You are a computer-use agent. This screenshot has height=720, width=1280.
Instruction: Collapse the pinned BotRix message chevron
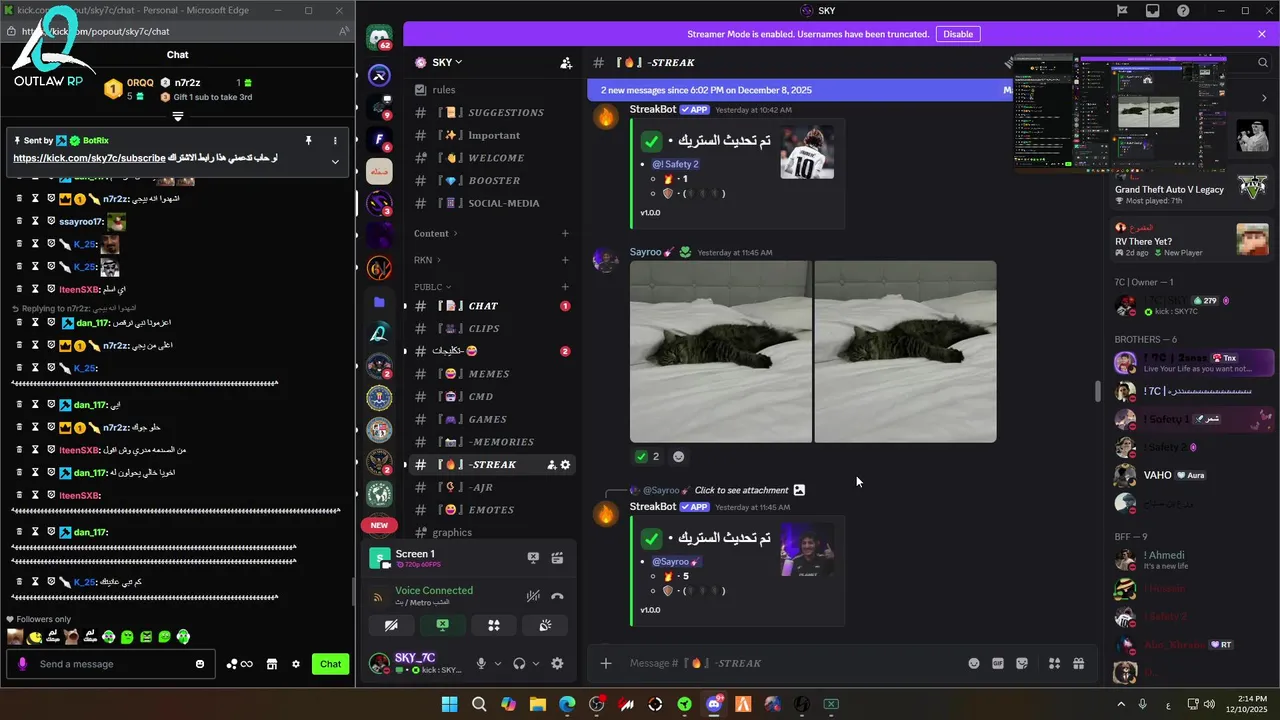335,161
